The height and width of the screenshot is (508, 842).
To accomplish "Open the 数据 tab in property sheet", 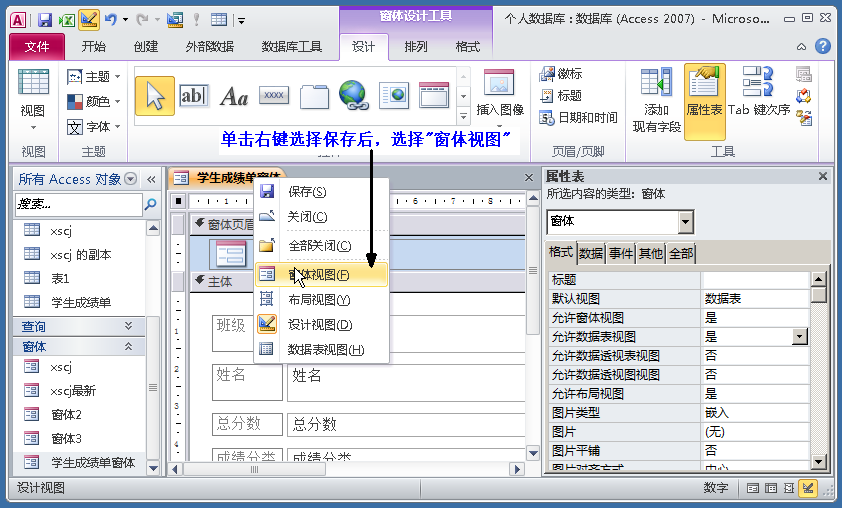I will [x=591, y=253].
